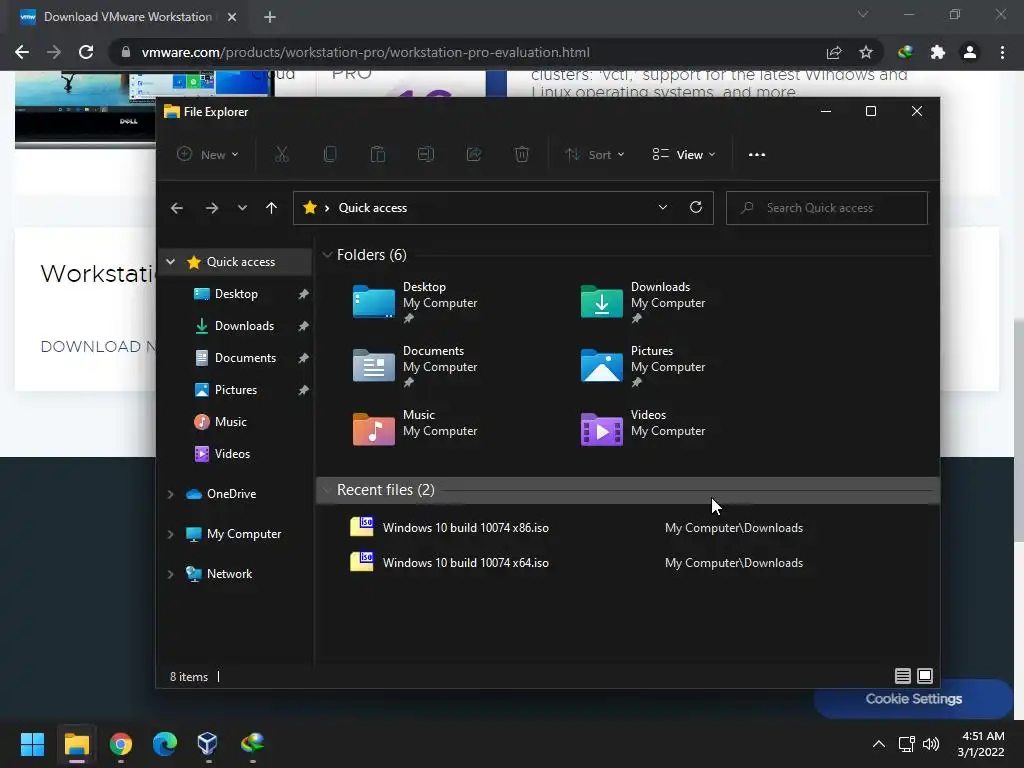Open the Sort dropdown
This screenshot has width=1024, height=768.
[x=595, y=155]
